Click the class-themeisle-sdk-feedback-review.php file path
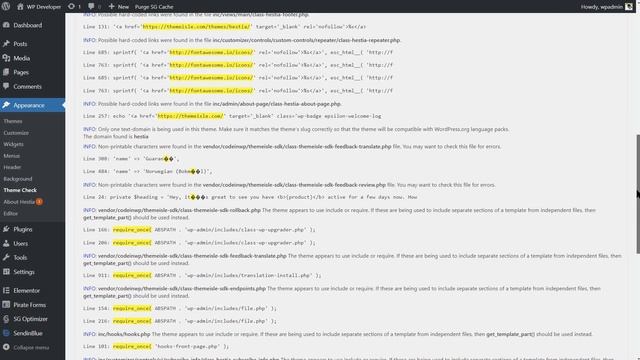The height and width of the screenshot is (360, 640). tap(294, 185)
